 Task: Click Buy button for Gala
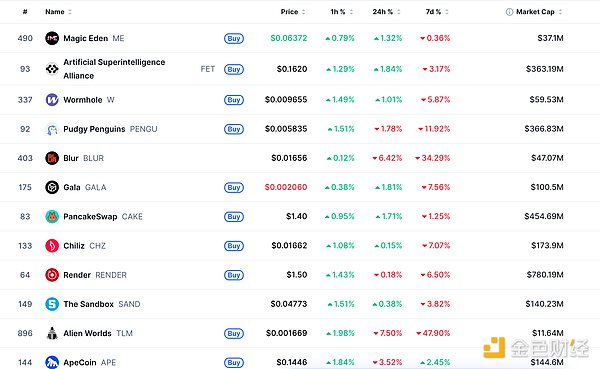[234, 187]
